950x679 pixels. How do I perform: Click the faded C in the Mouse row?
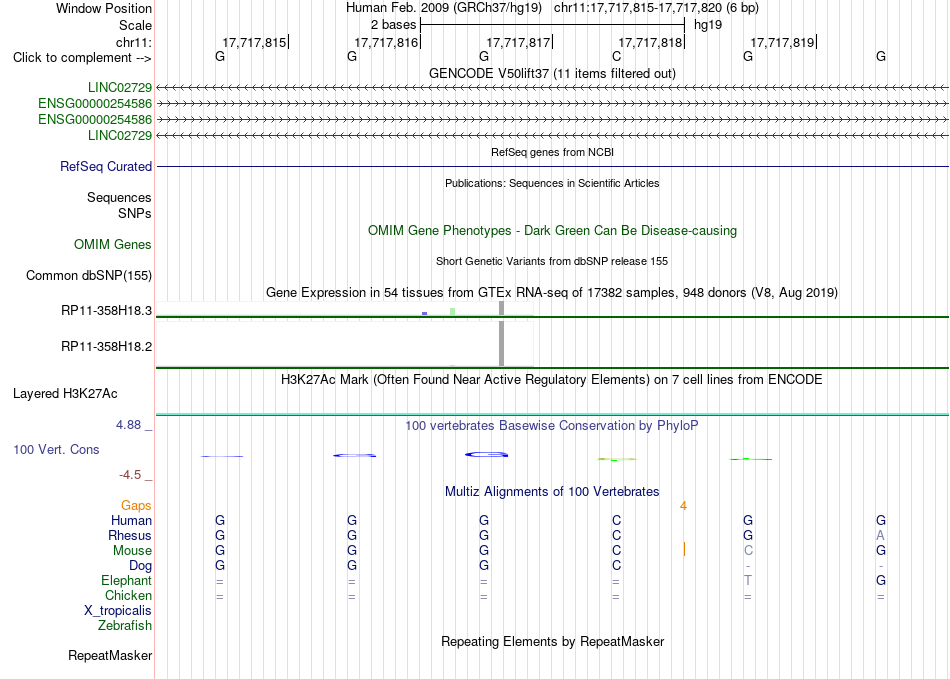(x=748, y=551)
